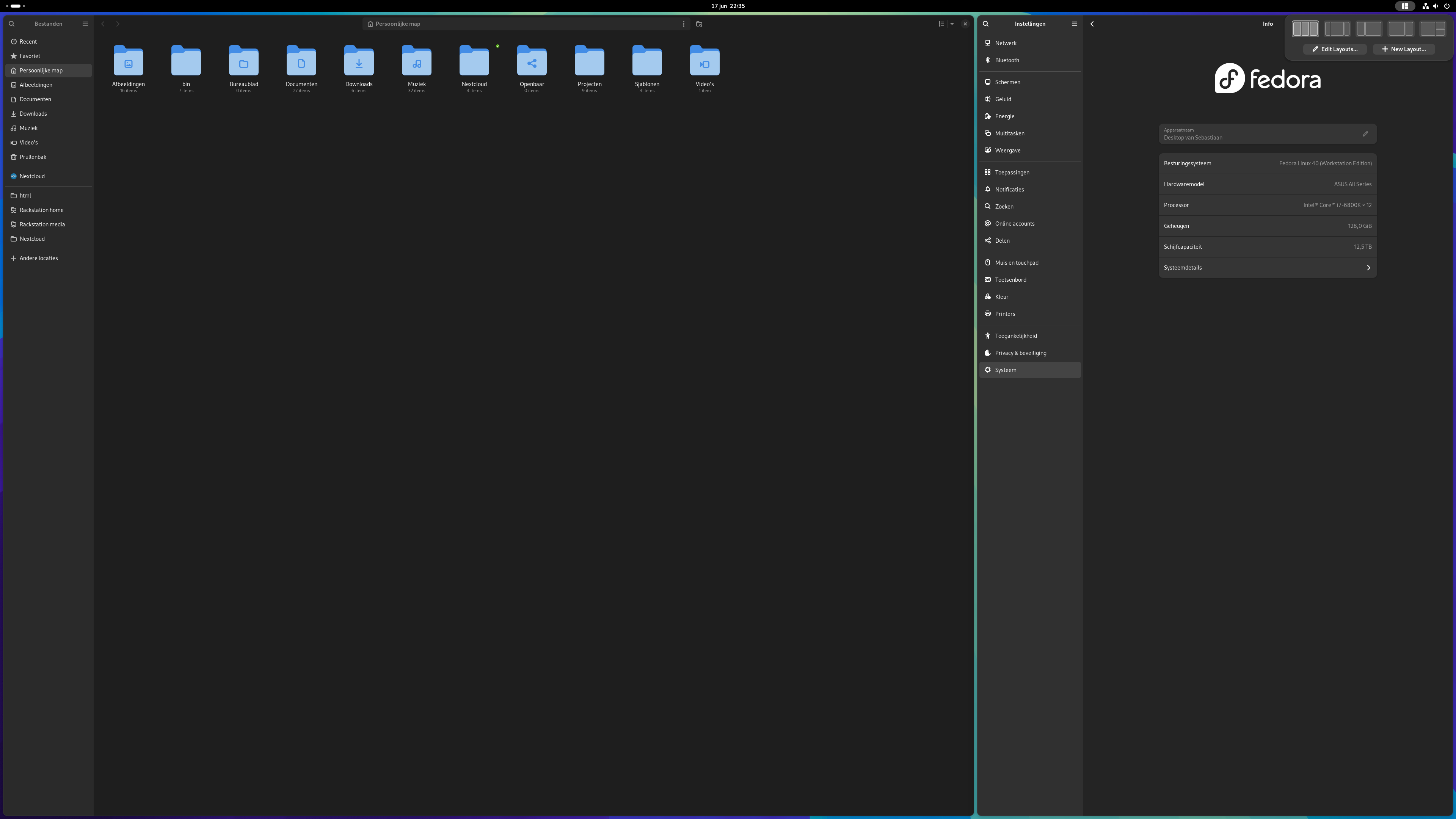Select Downloads in the Bestanden sidebar
Screen dimensions: 1456x819
49,114
